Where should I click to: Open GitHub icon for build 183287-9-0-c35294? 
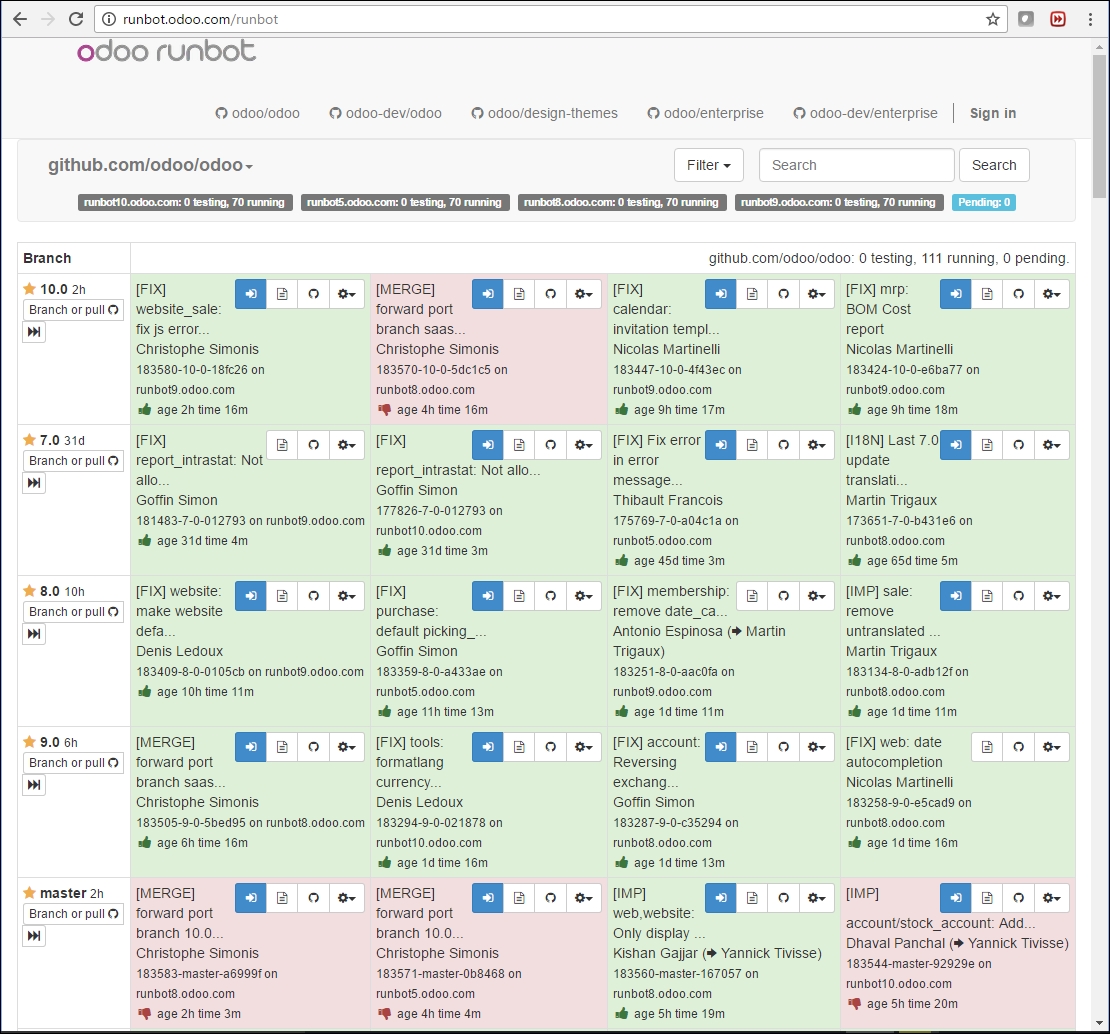784,747
